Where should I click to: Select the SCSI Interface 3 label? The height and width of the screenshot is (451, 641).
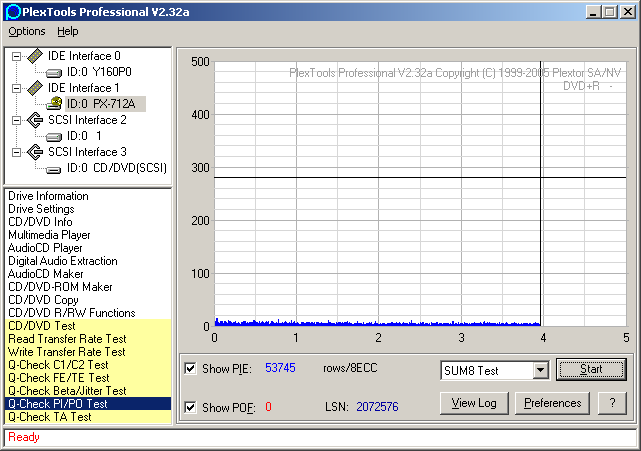click(x=87, y=152)
